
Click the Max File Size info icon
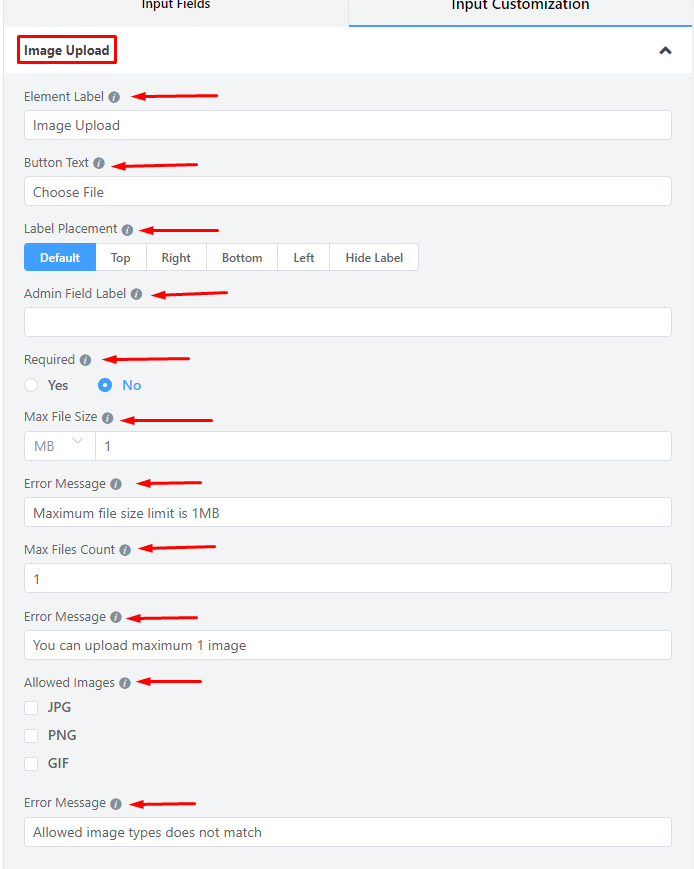(108, 418)
